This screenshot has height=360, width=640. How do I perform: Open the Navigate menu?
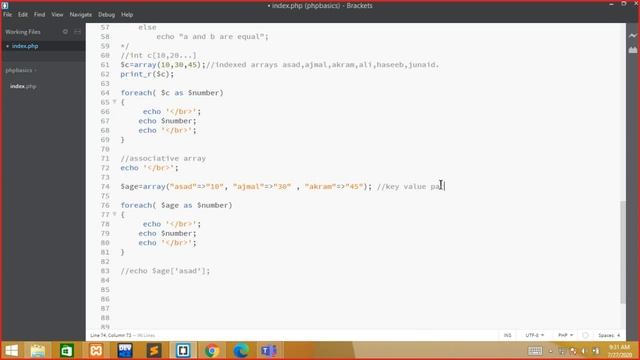tap(80, 14)
